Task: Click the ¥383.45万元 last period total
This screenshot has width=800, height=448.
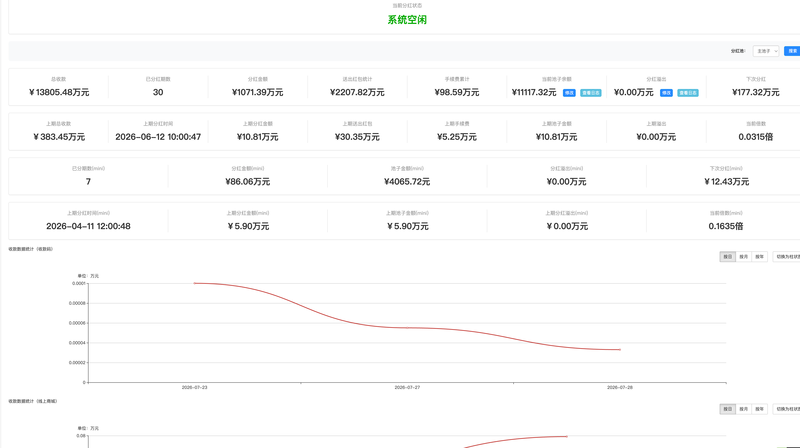Action: (x=59, y=137)
